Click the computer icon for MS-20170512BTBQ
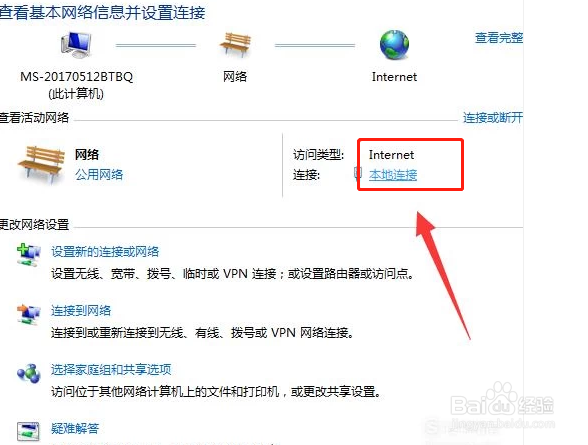This screenshot has width=588, height=445. coord(76,45)
